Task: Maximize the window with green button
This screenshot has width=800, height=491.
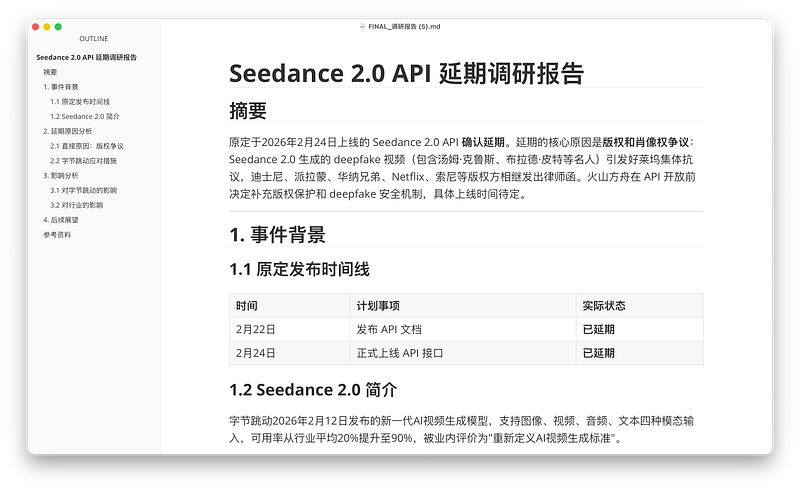Action: pyautogui.click(x=58, y=27)
